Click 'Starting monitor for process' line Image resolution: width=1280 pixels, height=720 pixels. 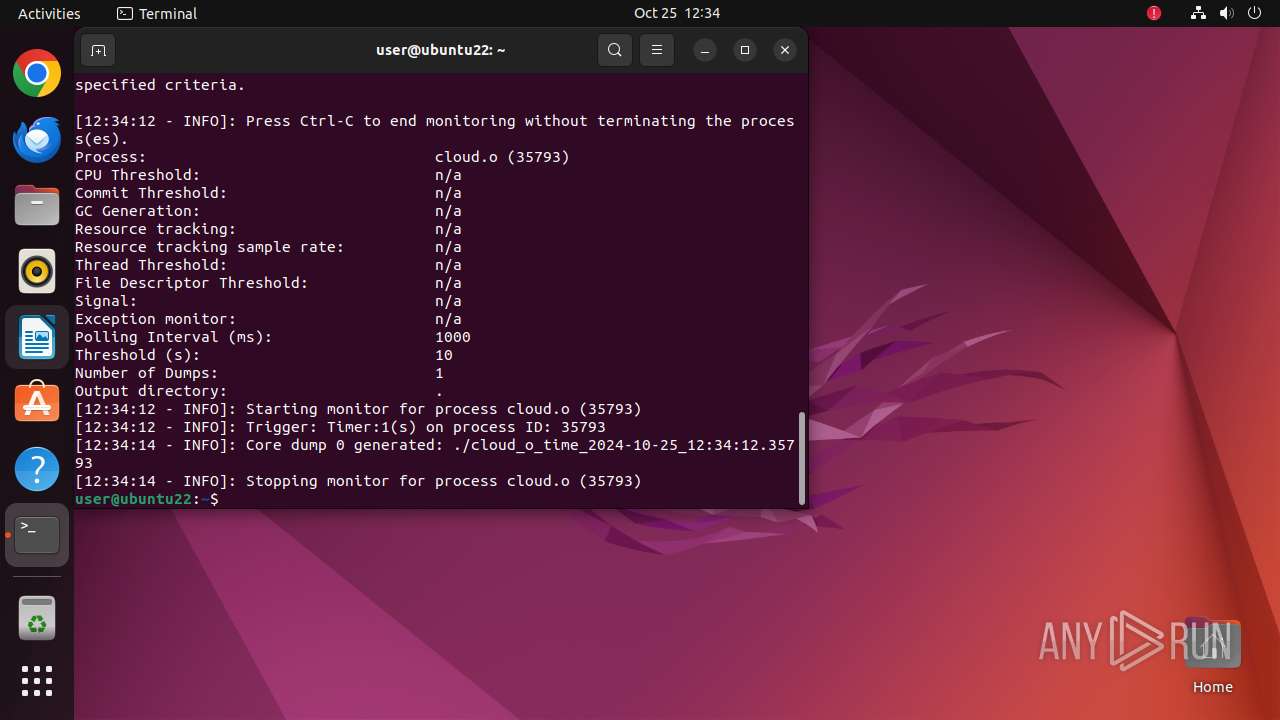point(358,409)
